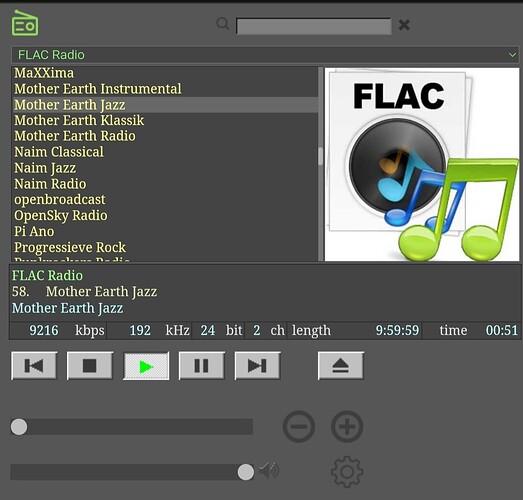Choose OpenSky Radio from the list
Image resolution: width=523 pixels, height=500 pixels.
click(61, 215)
